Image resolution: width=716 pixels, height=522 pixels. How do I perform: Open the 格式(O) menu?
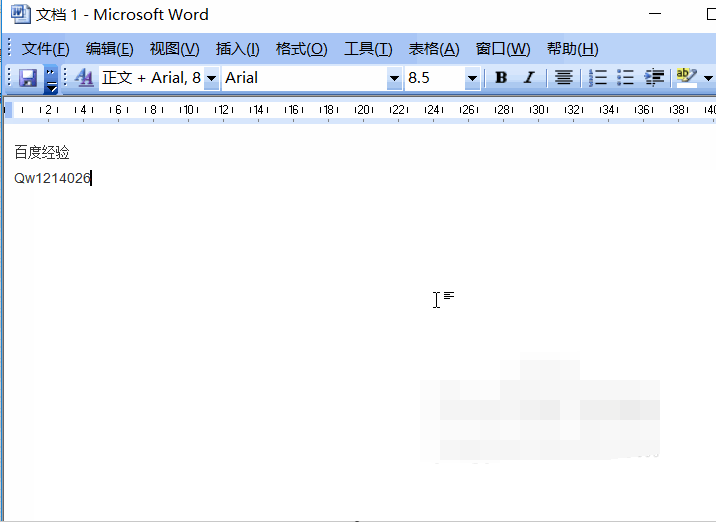click(301, 49)
